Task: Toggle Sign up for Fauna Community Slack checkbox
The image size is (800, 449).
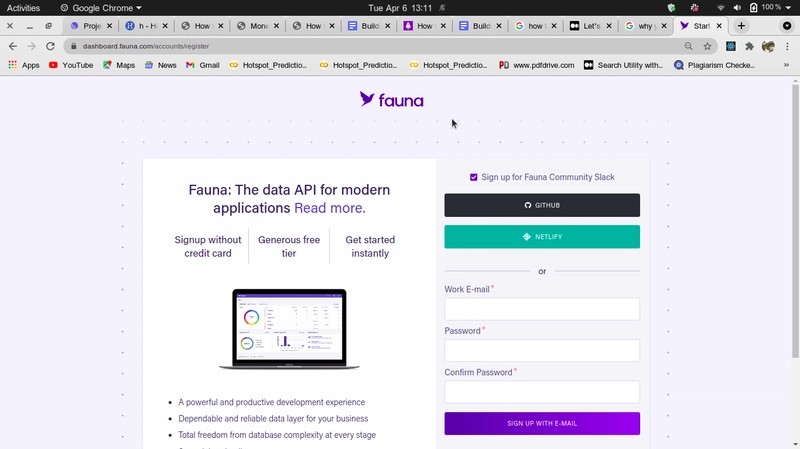Action: 473,177
